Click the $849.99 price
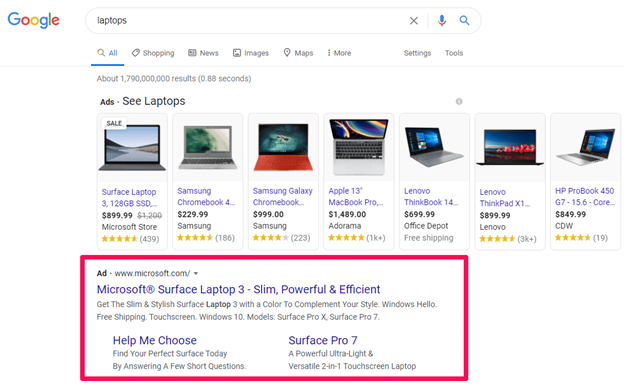The image size is (628, 391). tap(570, 214)
